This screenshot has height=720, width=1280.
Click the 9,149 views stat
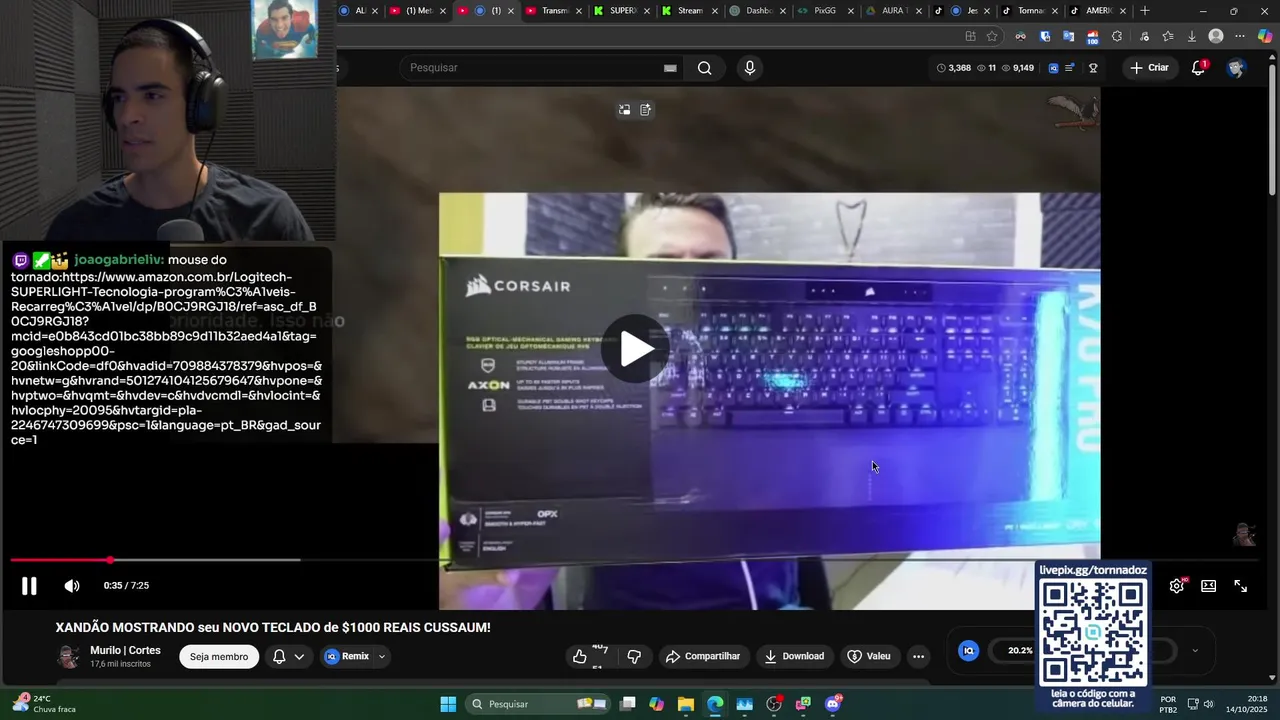(1017, 68)
